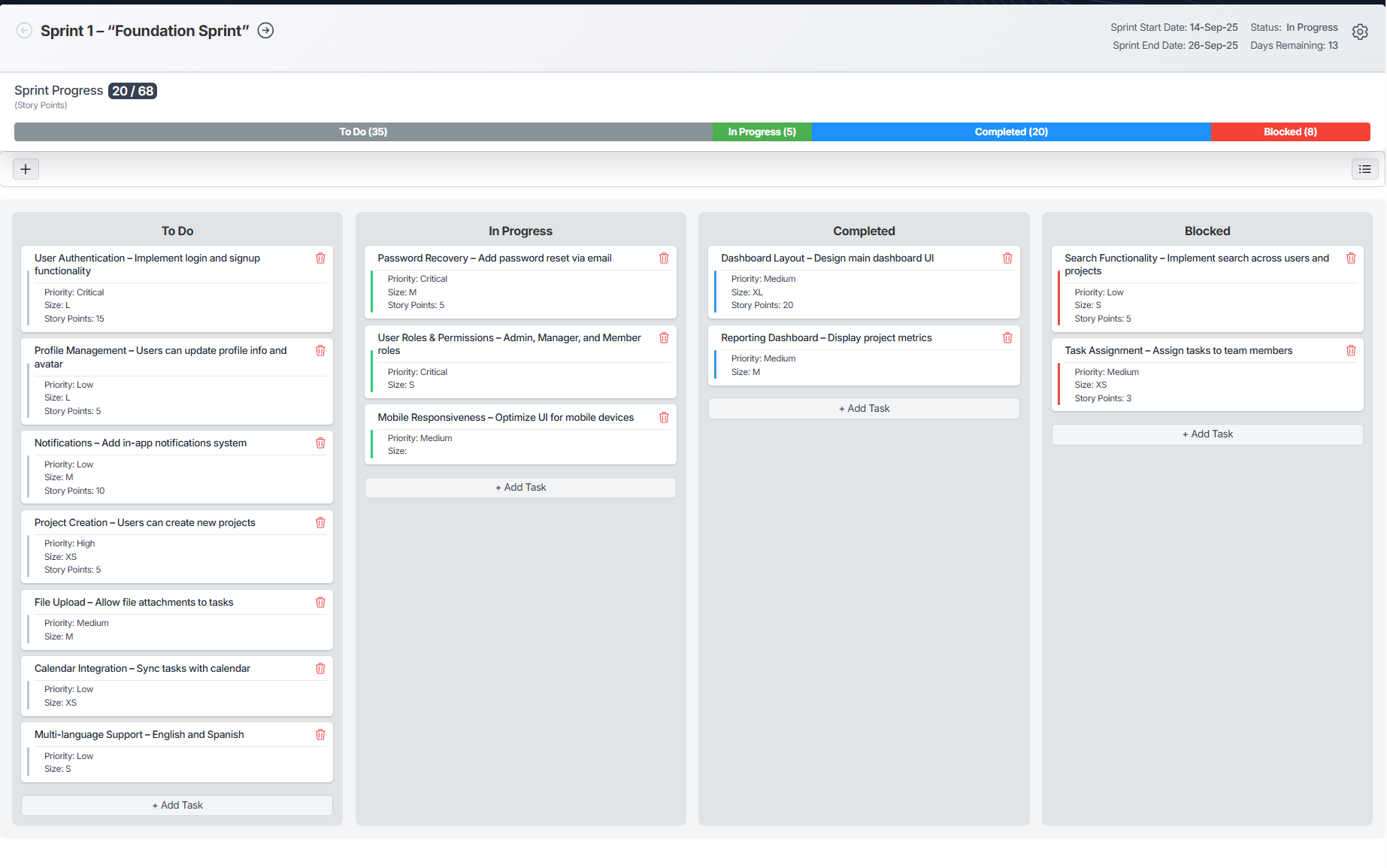Add a task to the Completed column
This screenshot has height=868, width=1387.
tap(863, 408)
